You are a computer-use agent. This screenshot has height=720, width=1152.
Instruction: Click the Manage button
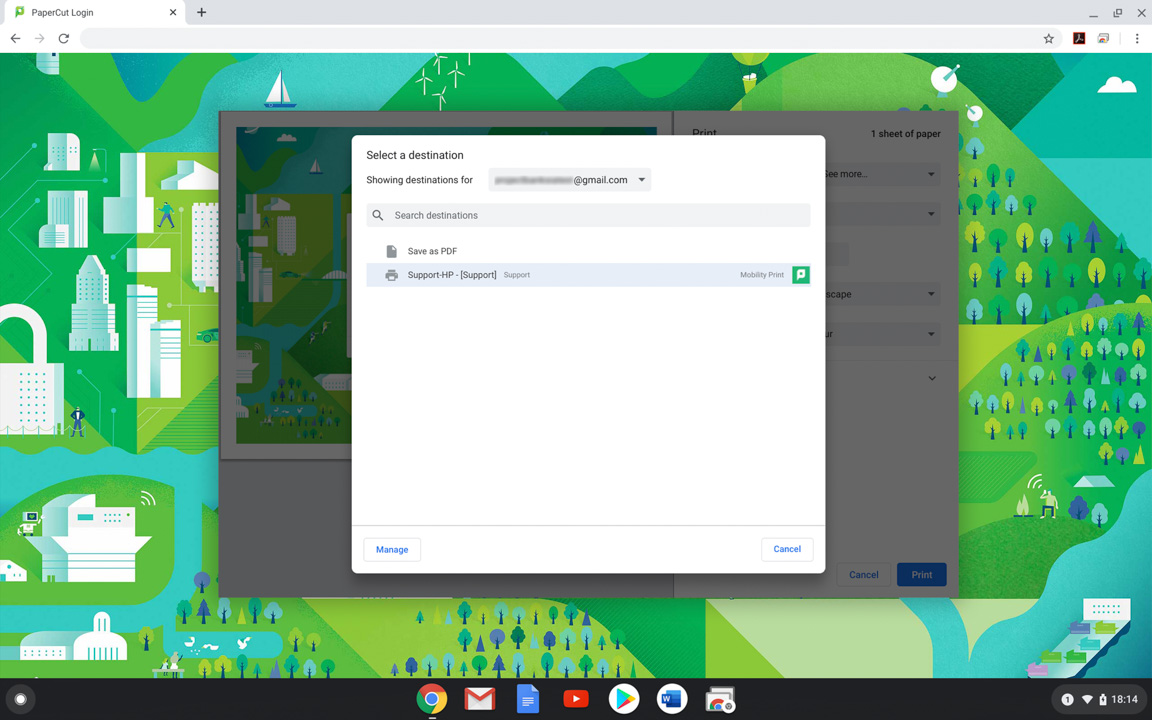coord(392,550)
